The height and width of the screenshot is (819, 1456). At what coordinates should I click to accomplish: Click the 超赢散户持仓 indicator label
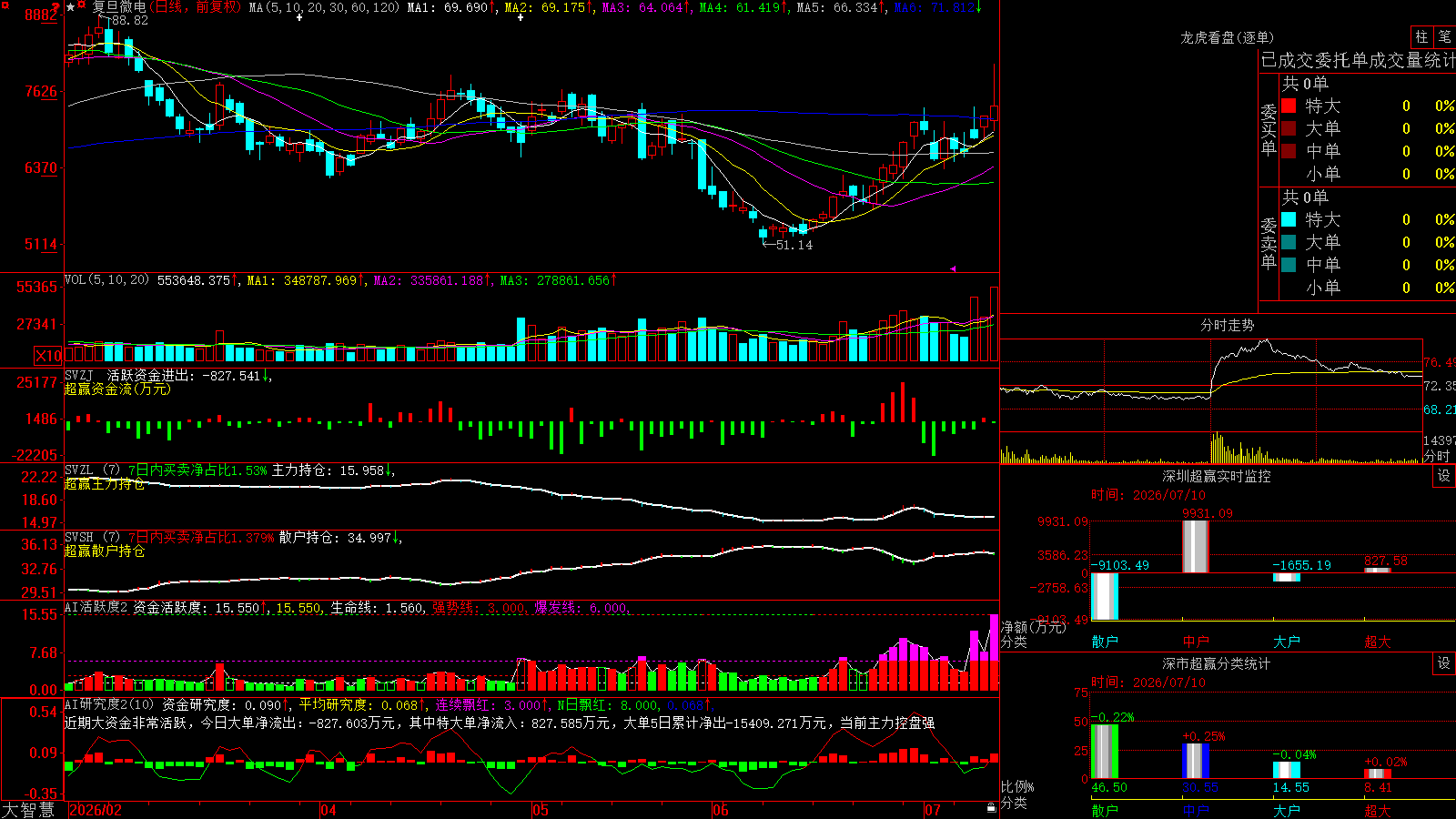point(104,551)
